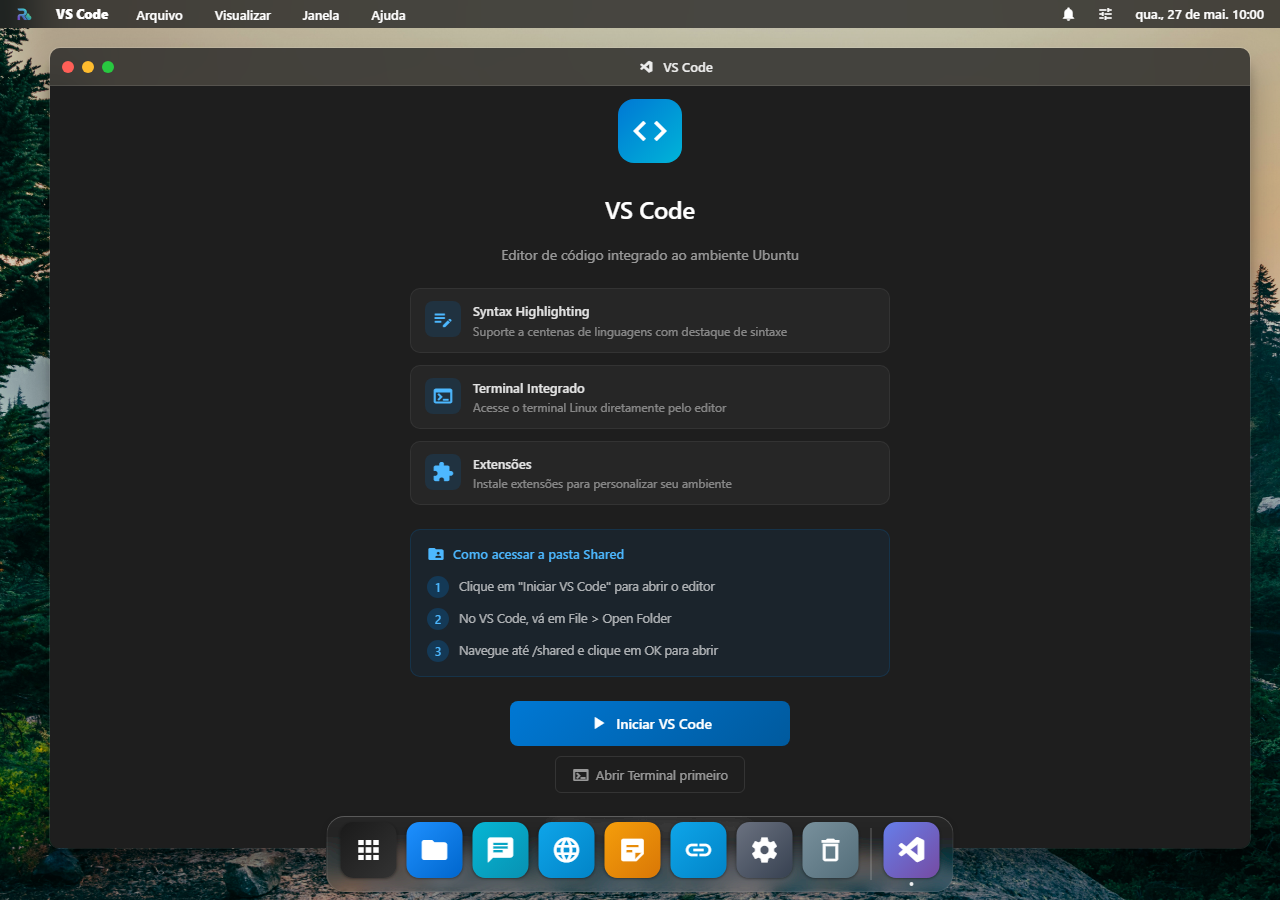Close the VS Code window with red button

pyautogui.click(x=68, y=67)
